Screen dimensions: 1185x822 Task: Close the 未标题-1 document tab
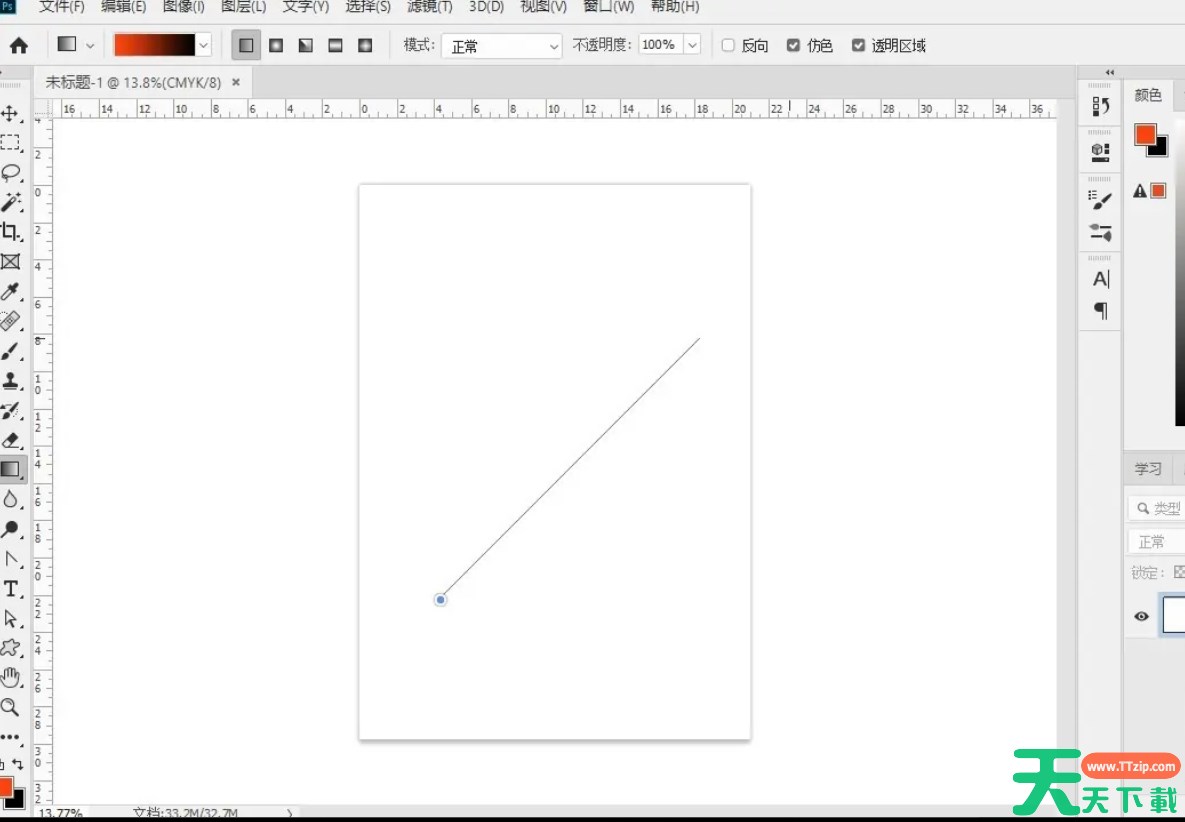point(236,83)
